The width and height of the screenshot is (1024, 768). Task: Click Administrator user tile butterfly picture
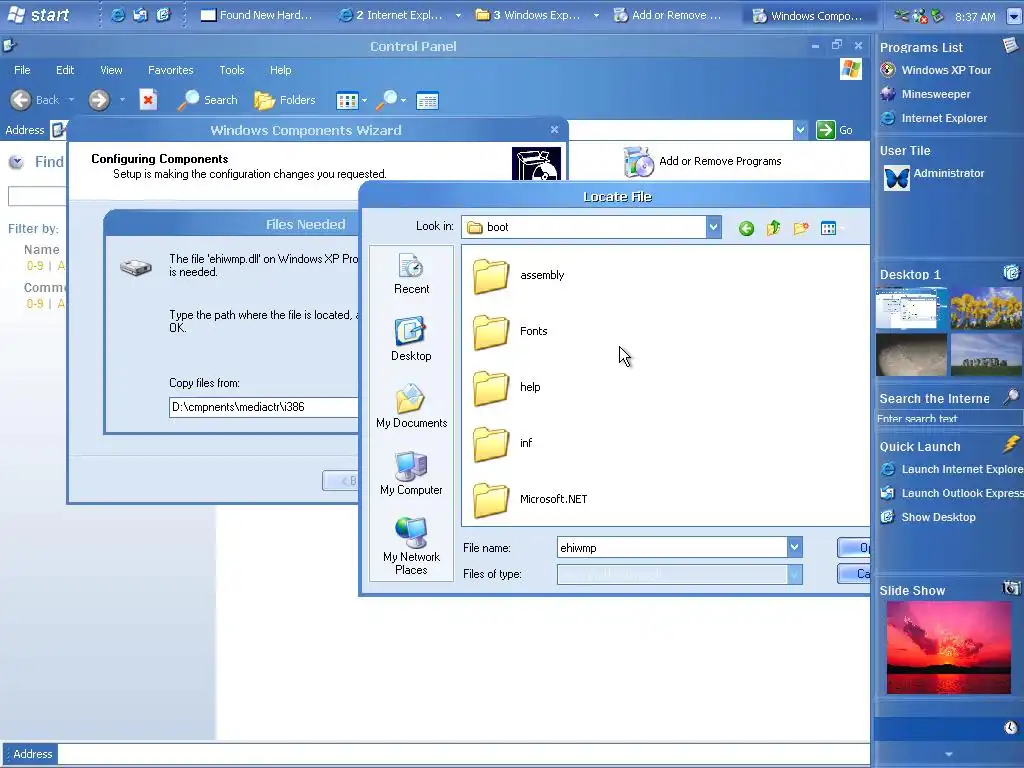click(x=897, y=178)
